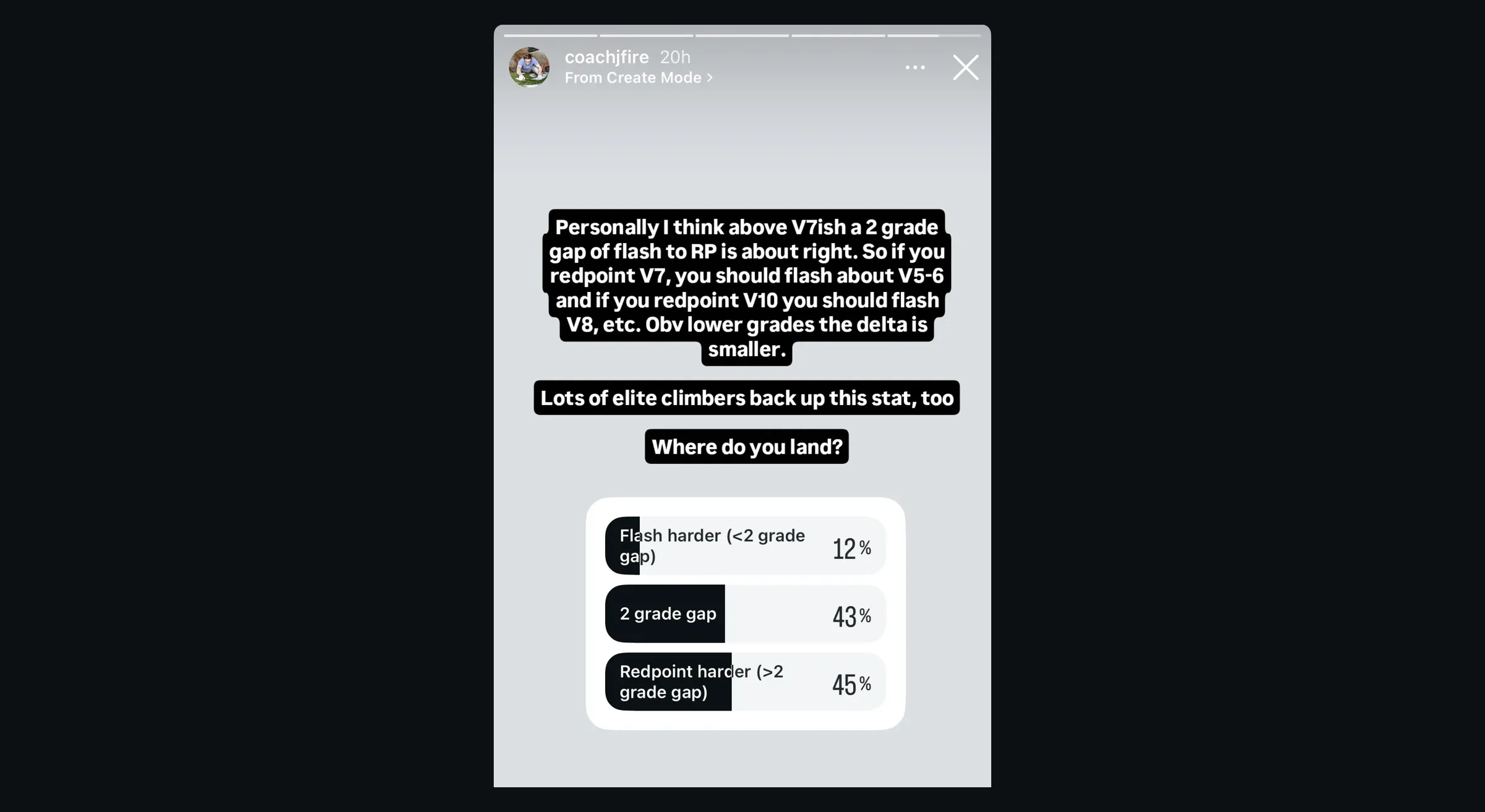Viewport: 1485px width, 812px height.
Task: Jump to the third story progress segment
Action: point(742,36)
